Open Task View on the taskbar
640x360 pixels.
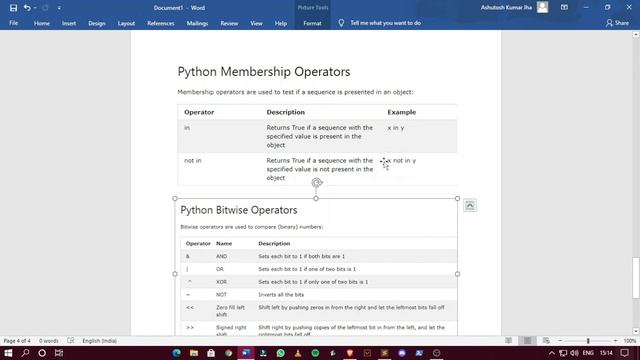click(59, 353)
